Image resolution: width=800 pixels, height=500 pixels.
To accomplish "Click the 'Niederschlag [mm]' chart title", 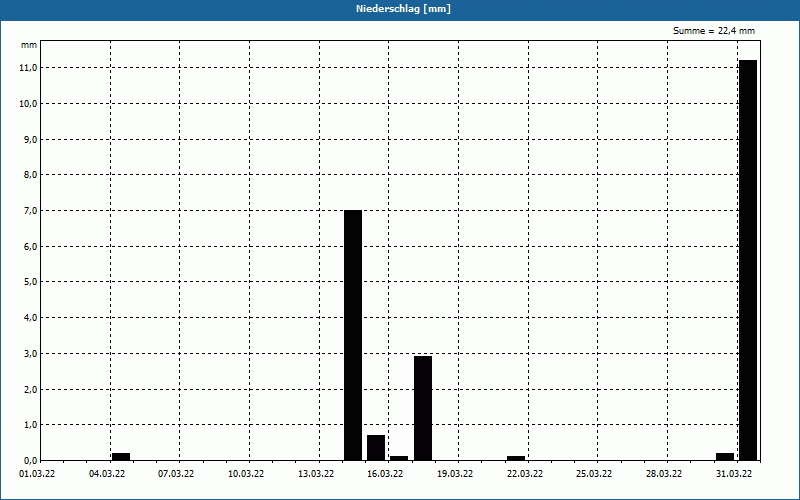I will click(403, 9).
